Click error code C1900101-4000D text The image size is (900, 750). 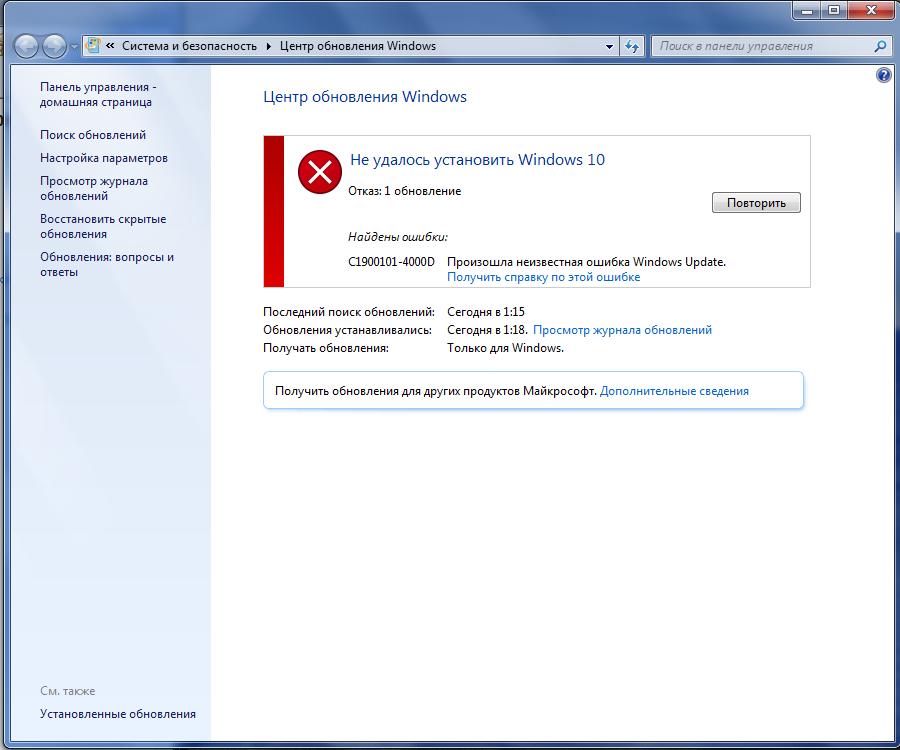[x=391, y=262]
